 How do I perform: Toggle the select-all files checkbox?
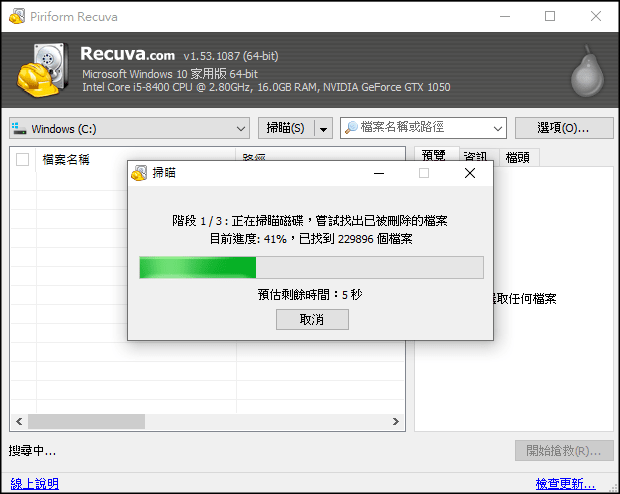click(23, 159)
